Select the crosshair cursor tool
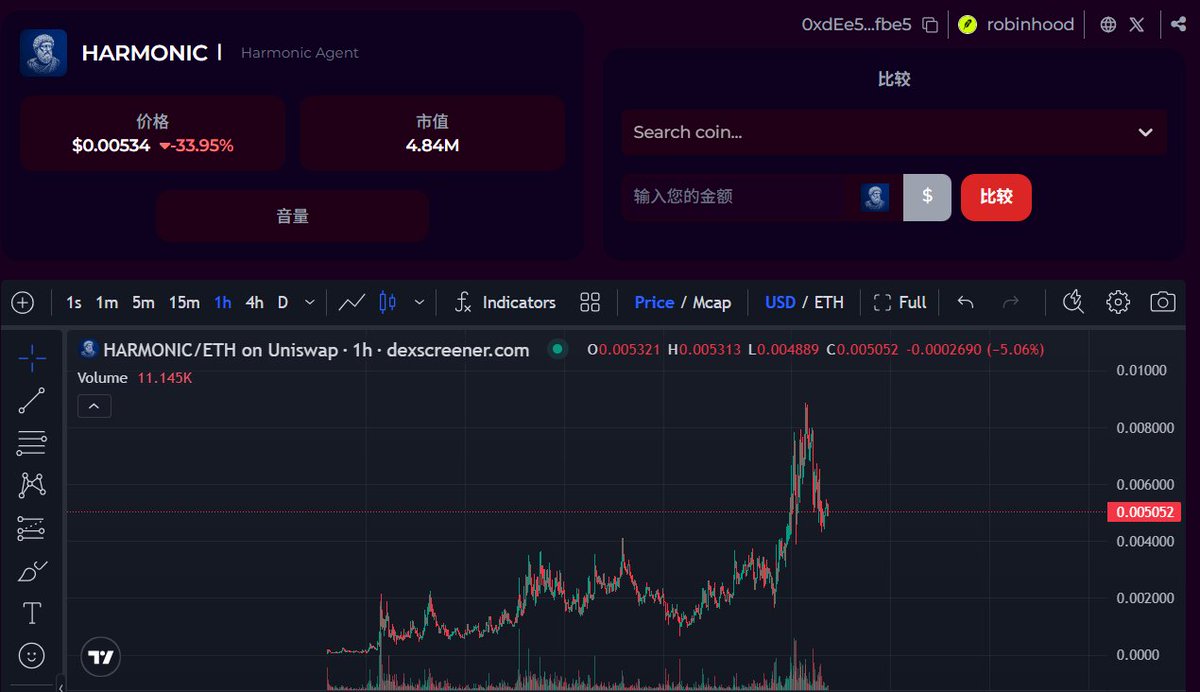 pyautogui.click(x=32, y=357)
